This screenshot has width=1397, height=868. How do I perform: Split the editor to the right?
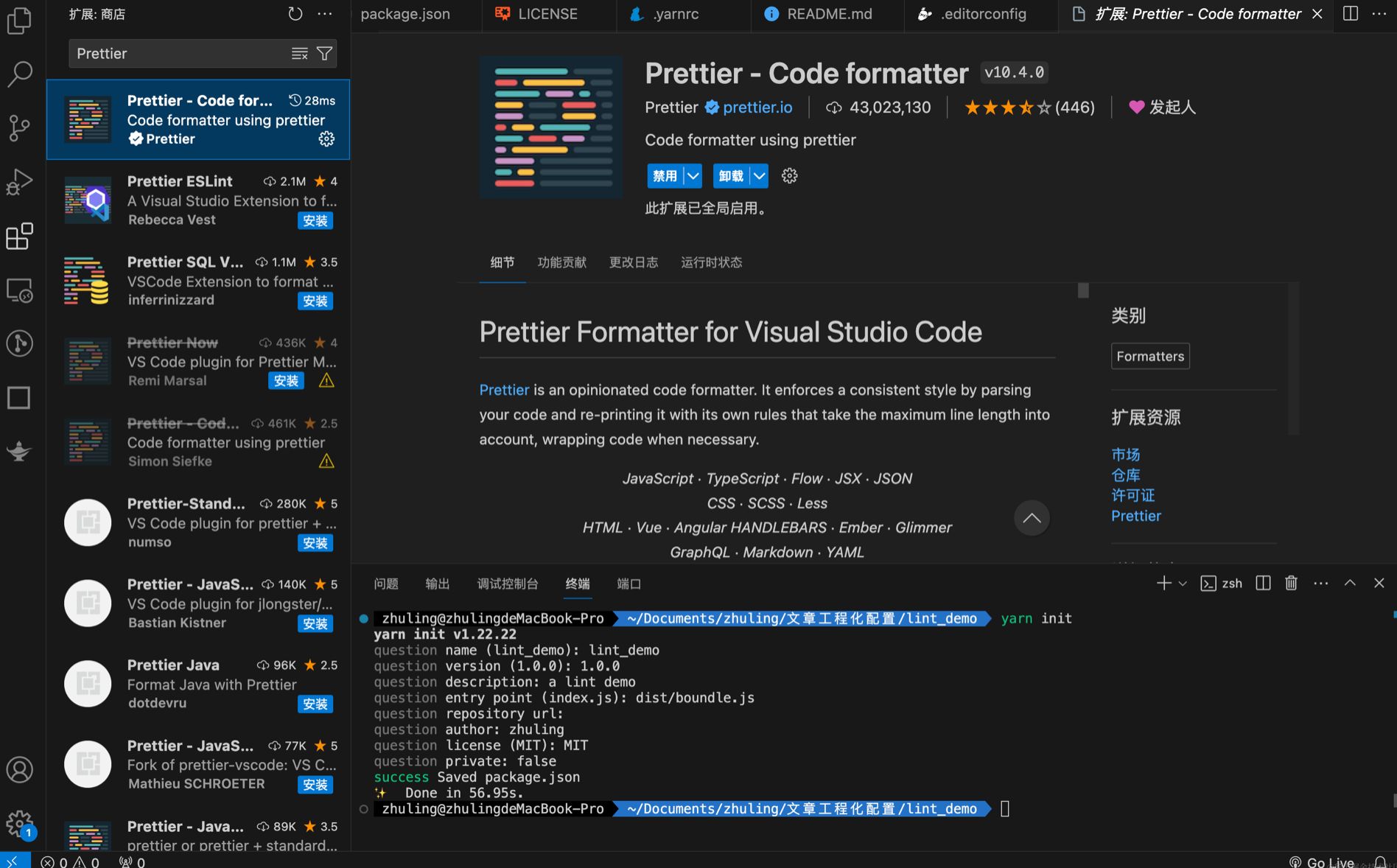coord(1350,14)
